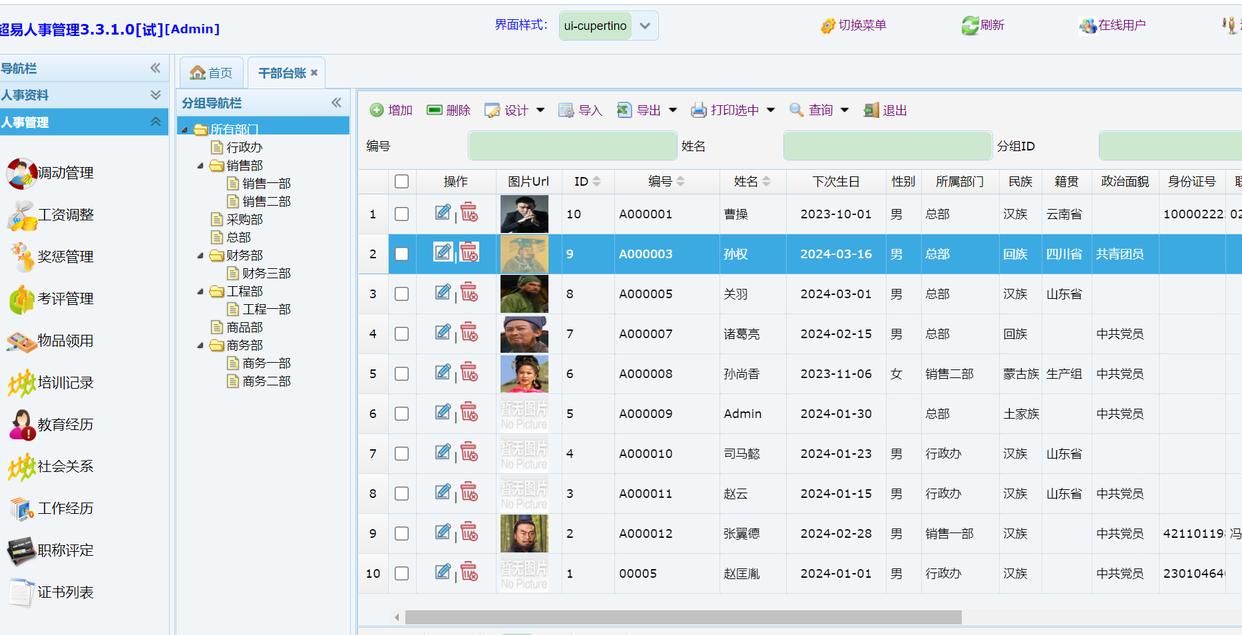Click the 退出 exit toolbar icon

pyautogui.click(x=872, y=110)
